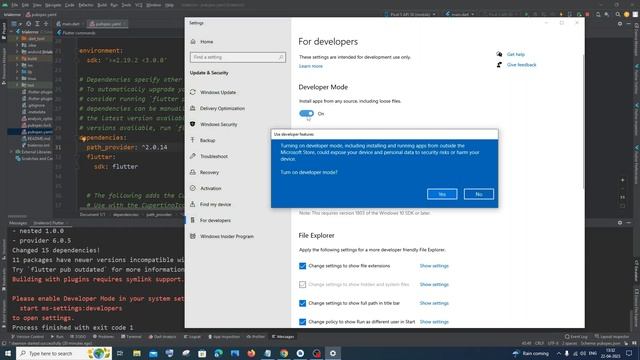Go to Settings Home
Viewport: 640px width, 360px height.
point(207,42)
